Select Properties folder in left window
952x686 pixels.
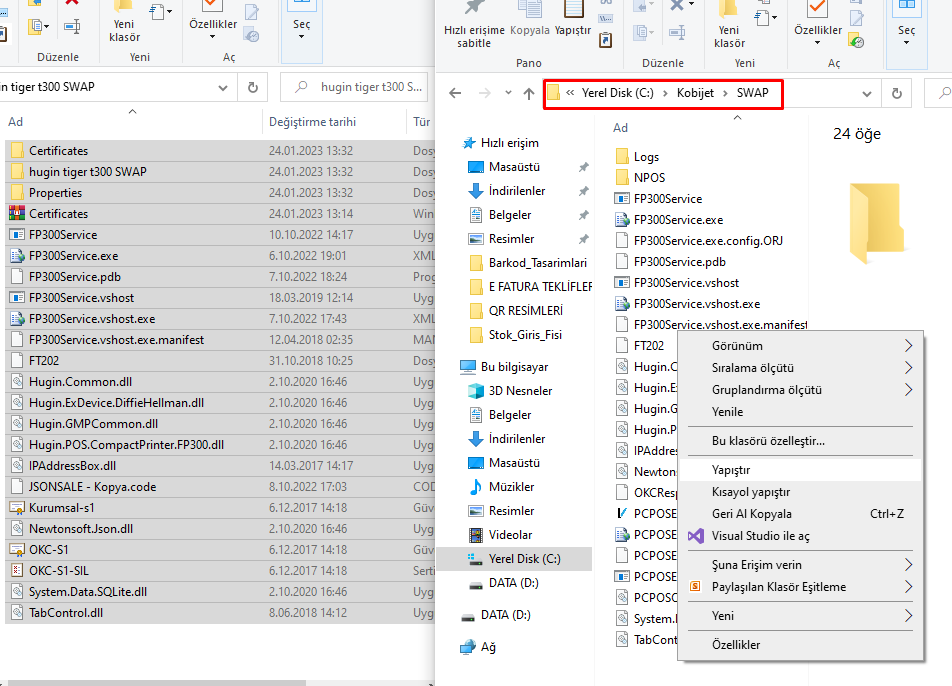55,193
